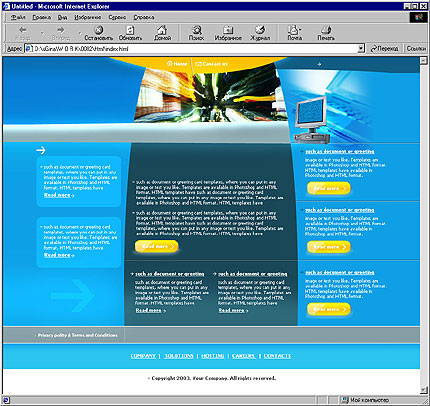This screenshot has height=406, width=430.
Task: Click yellow Read more button in bottom right section
Action: pyautogui.click(x=329, y=309)
